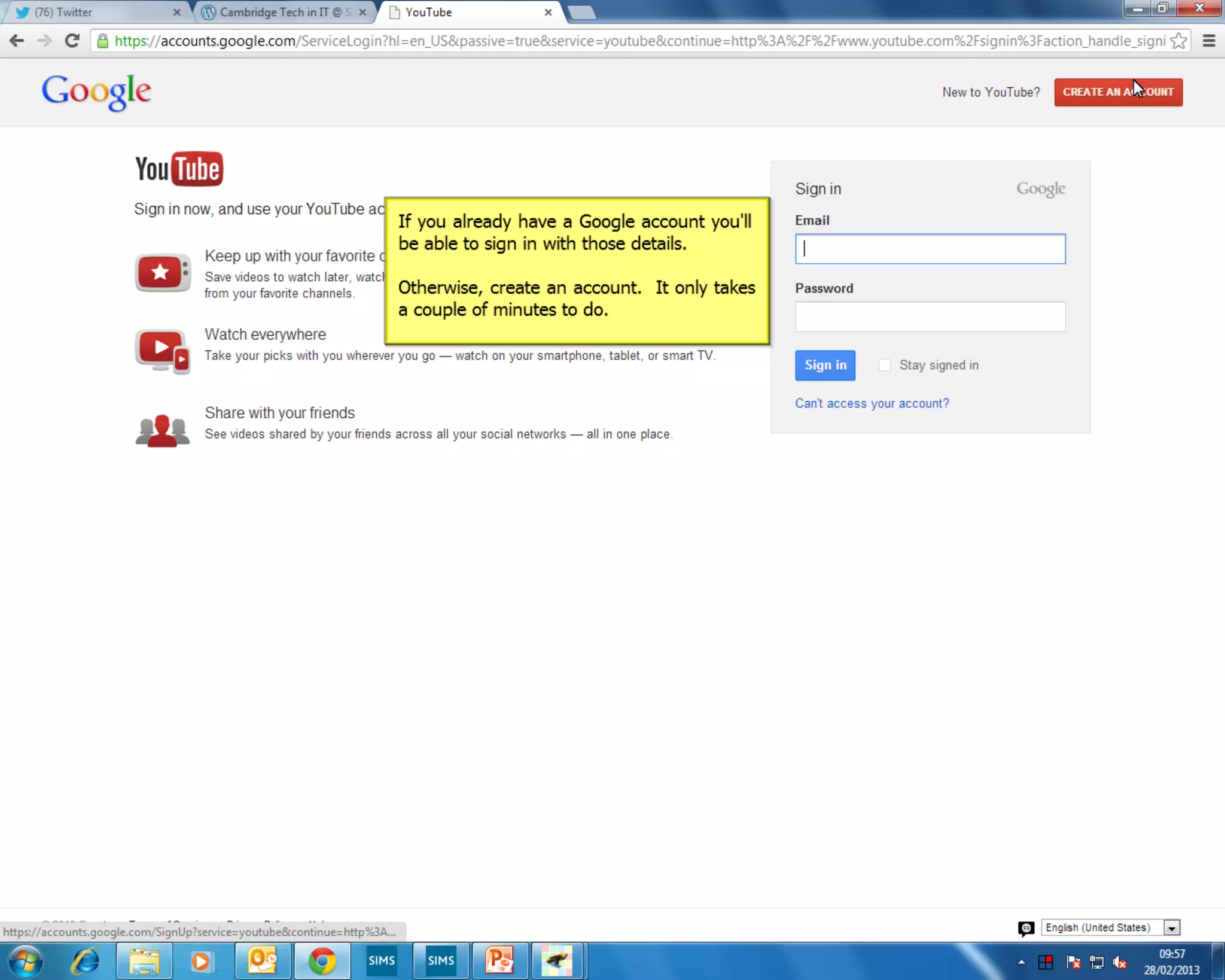Focus the Email input field
The image size is (1225, 980).
point(930,249)
